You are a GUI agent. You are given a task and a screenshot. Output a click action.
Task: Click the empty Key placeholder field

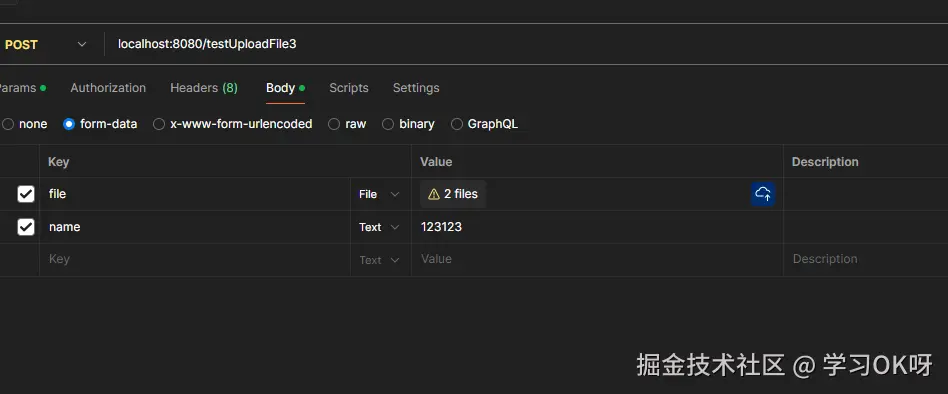tap(195, 260)
